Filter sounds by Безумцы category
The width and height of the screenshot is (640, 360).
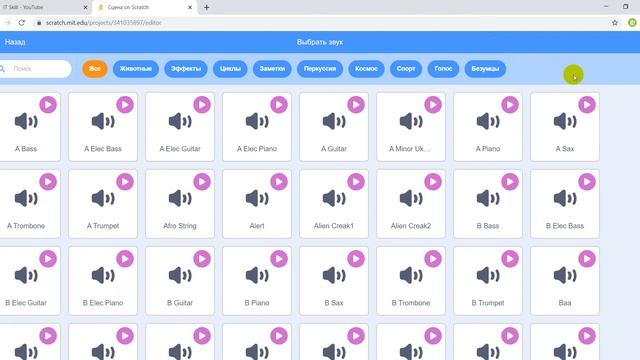click(485, 69)
